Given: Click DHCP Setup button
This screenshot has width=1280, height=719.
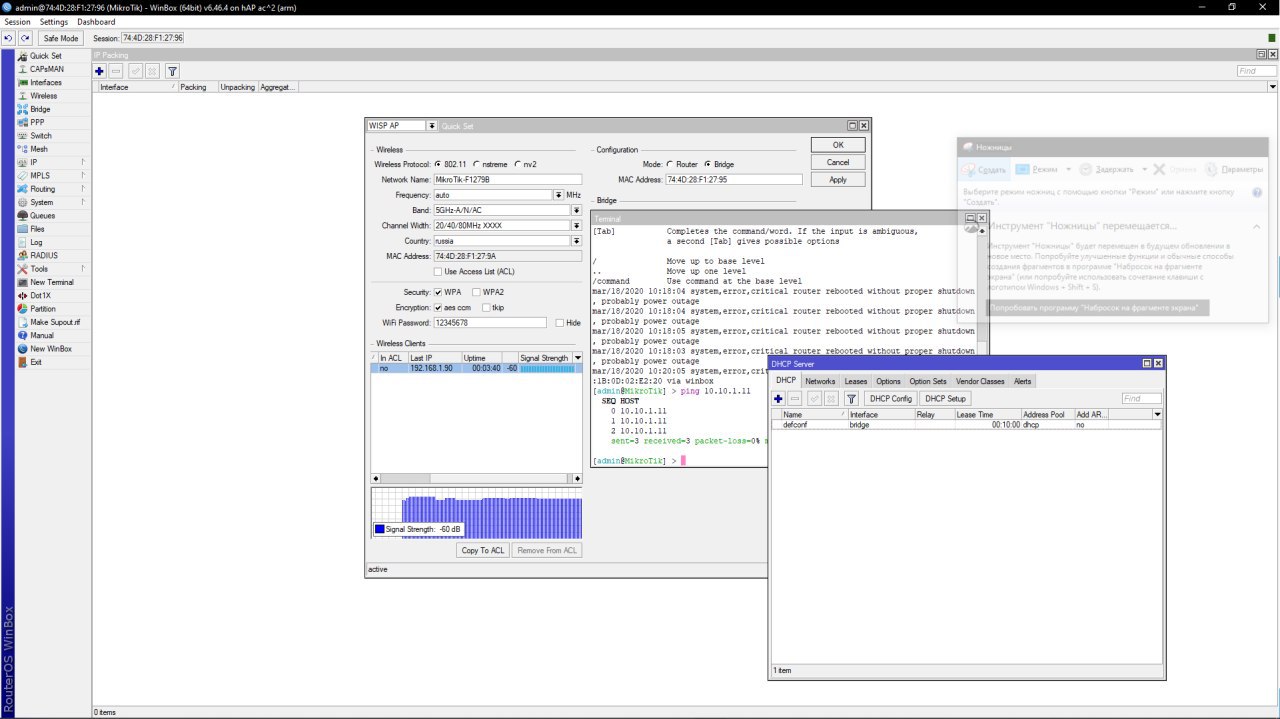Looking at the screenshot, I should (x=945, y=398).
